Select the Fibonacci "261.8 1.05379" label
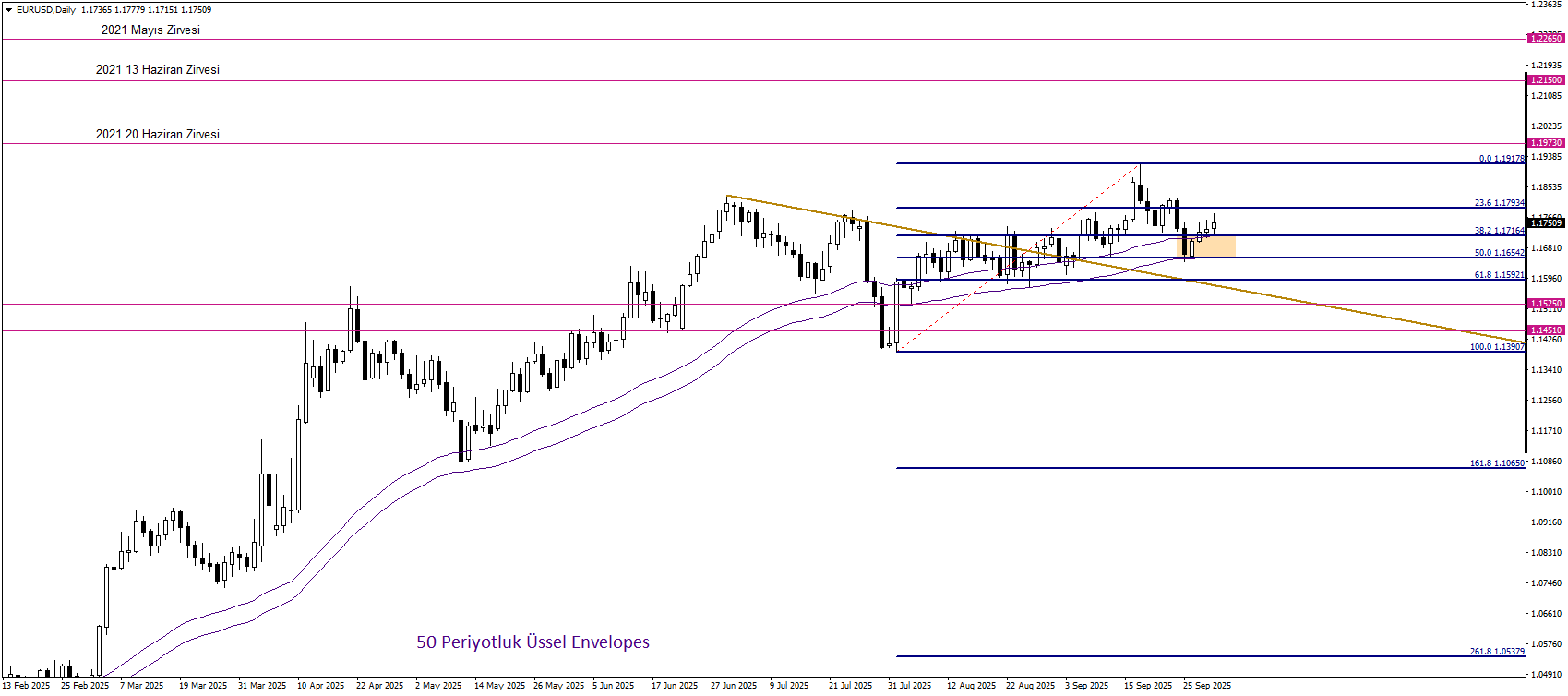Viewport: 1568px width, 696px height. [1497, 652]
